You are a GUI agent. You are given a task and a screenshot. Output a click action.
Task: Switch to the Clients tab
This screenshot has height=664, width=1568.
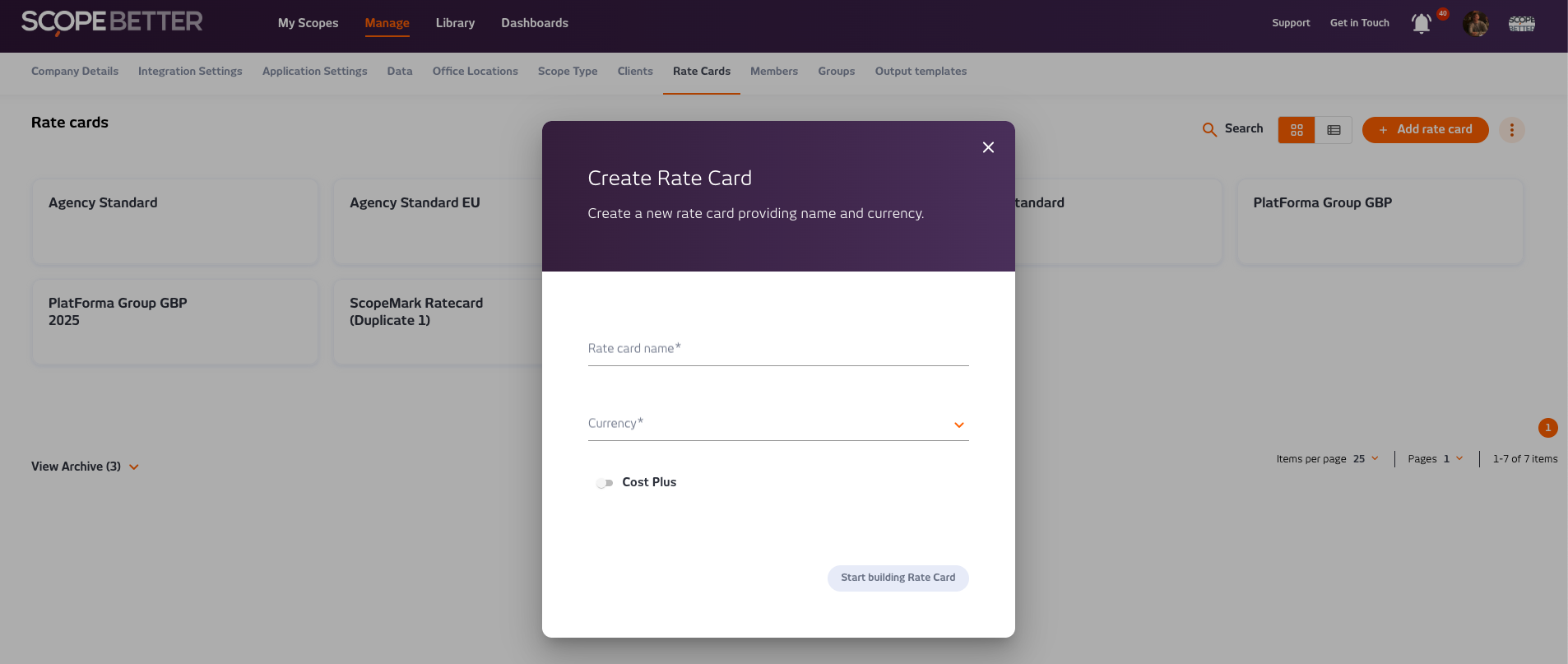(x=635, y=72)
